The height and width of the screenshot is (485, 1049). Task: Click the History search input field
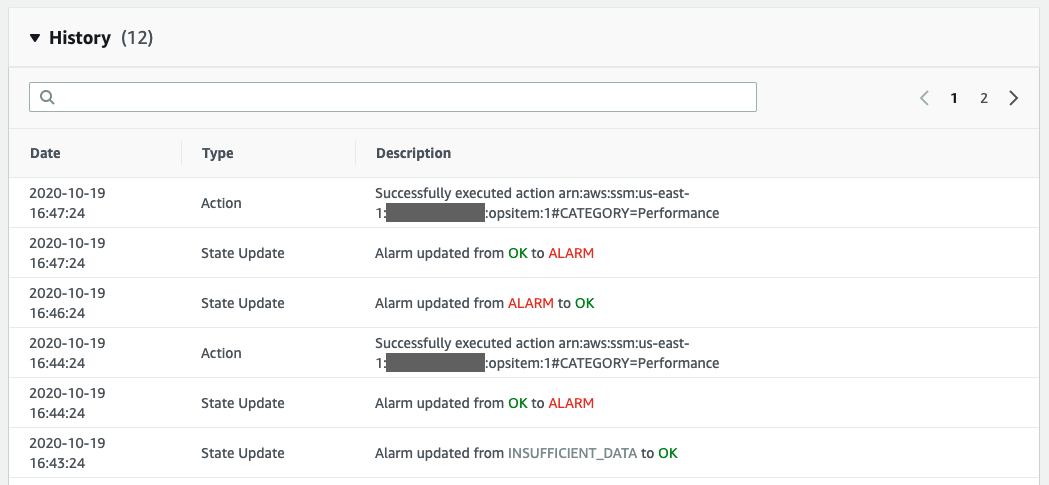393,97
